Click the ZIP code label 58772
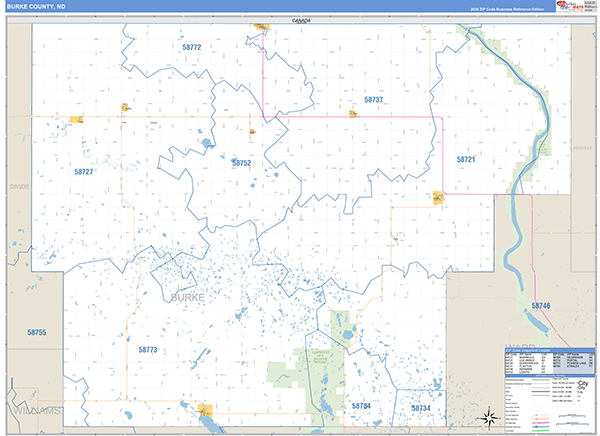This screenshot has height=436, width=600. click(192, 47)
